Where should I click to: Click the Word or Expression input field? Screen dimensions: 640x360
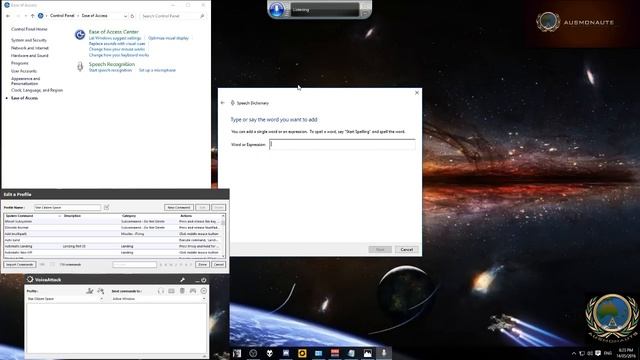click(x=342, y=144)
